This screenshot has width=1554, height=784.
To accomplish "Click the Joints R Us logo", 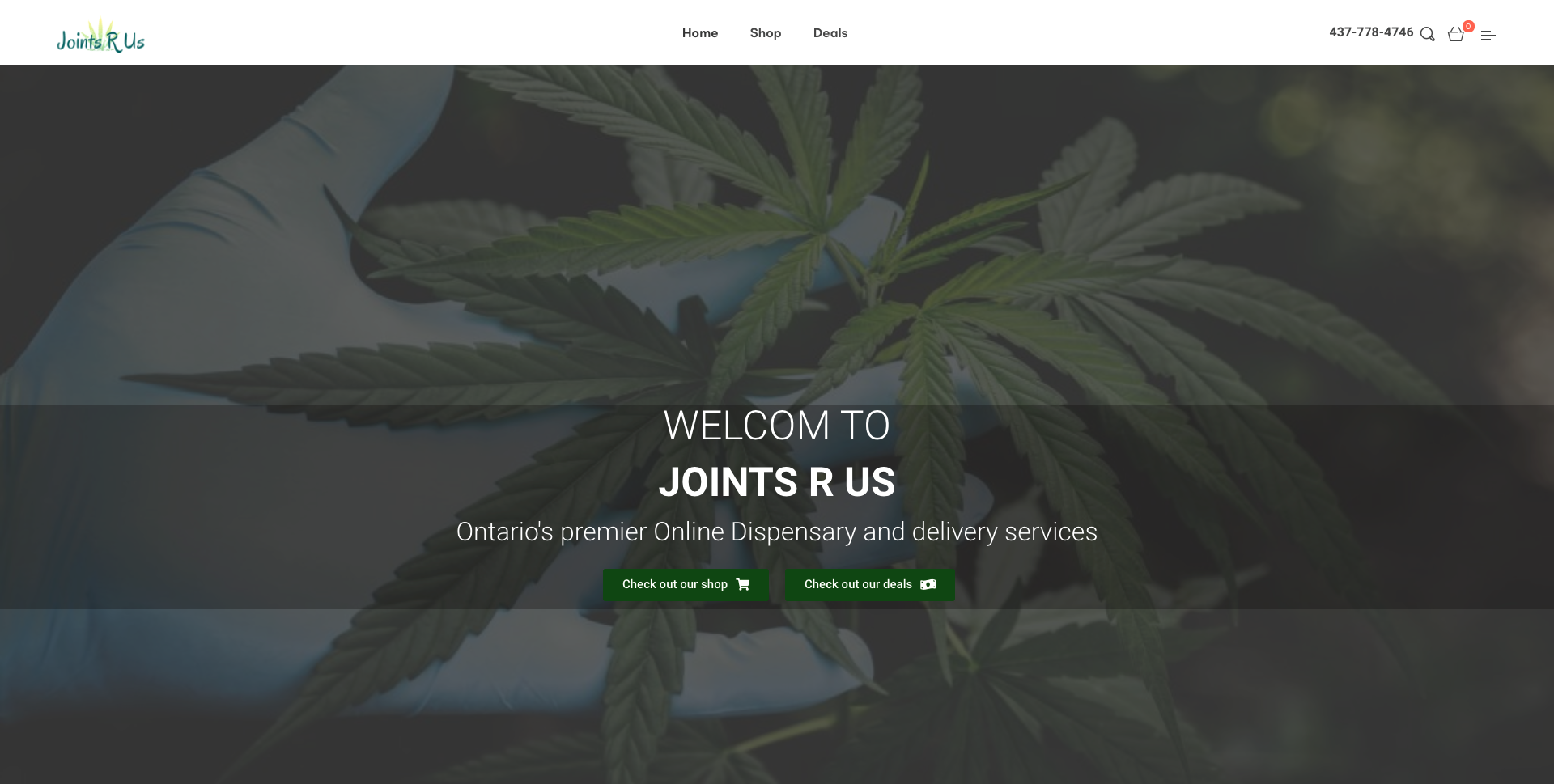I will [x=100, y=35].
